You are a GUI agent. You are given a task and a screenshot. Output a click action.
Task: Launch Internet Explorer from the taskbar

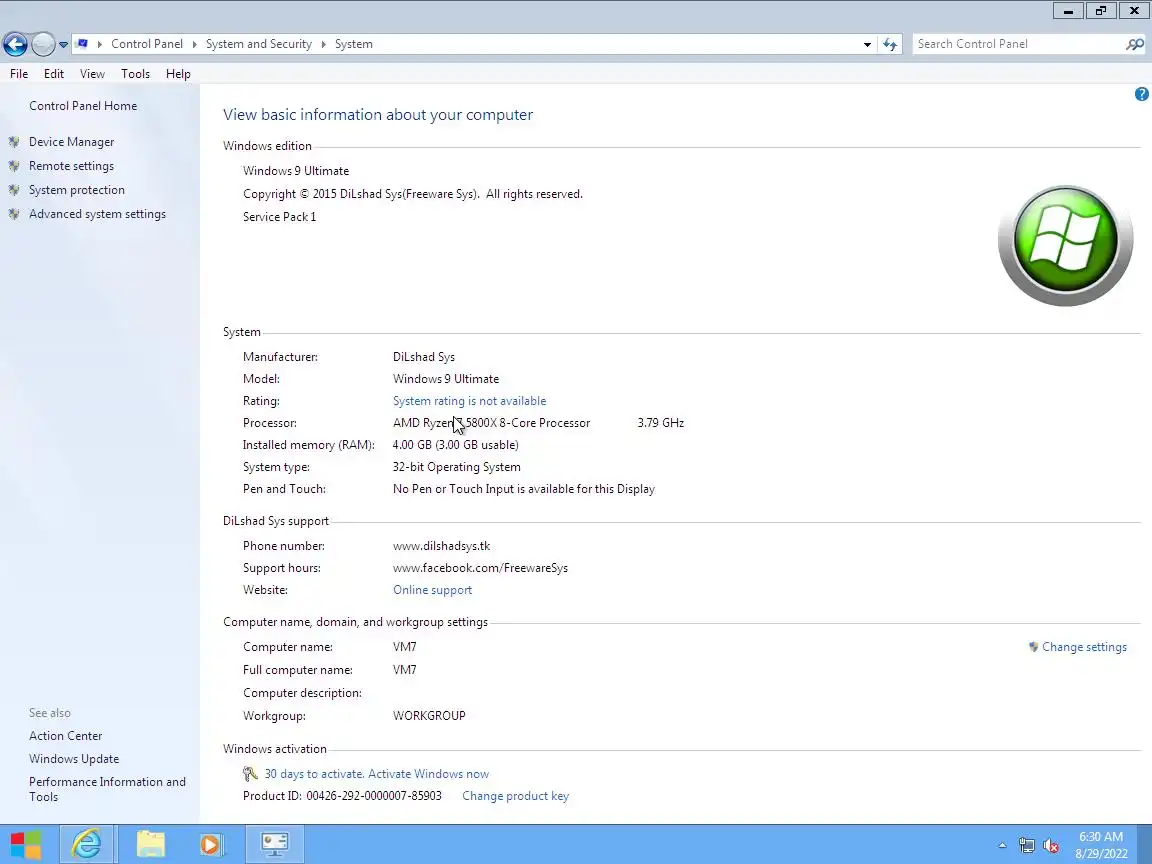coord(86,844)
